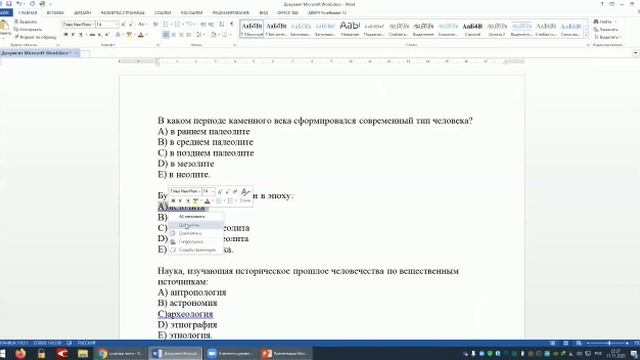The height and width of the screenshot is (360, 640).
Task: Increase font size in ribbon
Action: [124, 24]
